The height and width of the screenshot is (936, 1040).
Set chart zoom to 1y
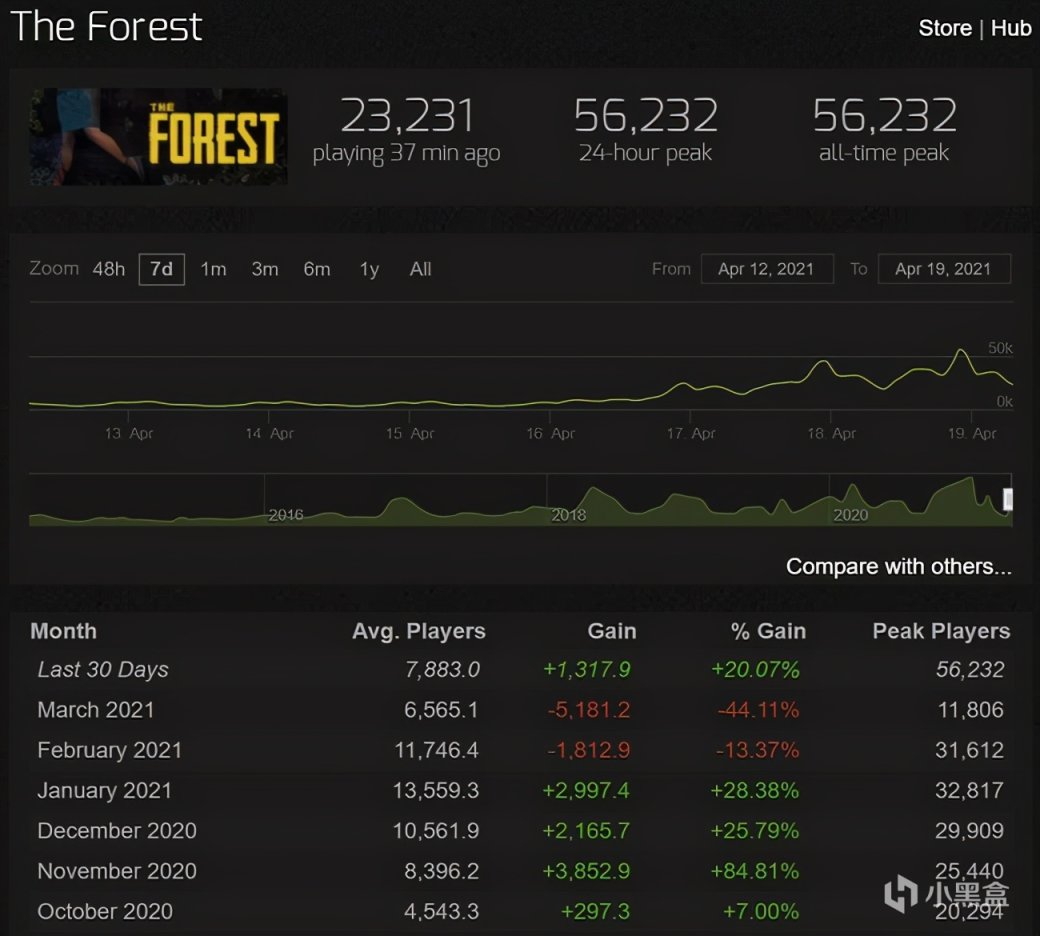[x=369, y=269]
